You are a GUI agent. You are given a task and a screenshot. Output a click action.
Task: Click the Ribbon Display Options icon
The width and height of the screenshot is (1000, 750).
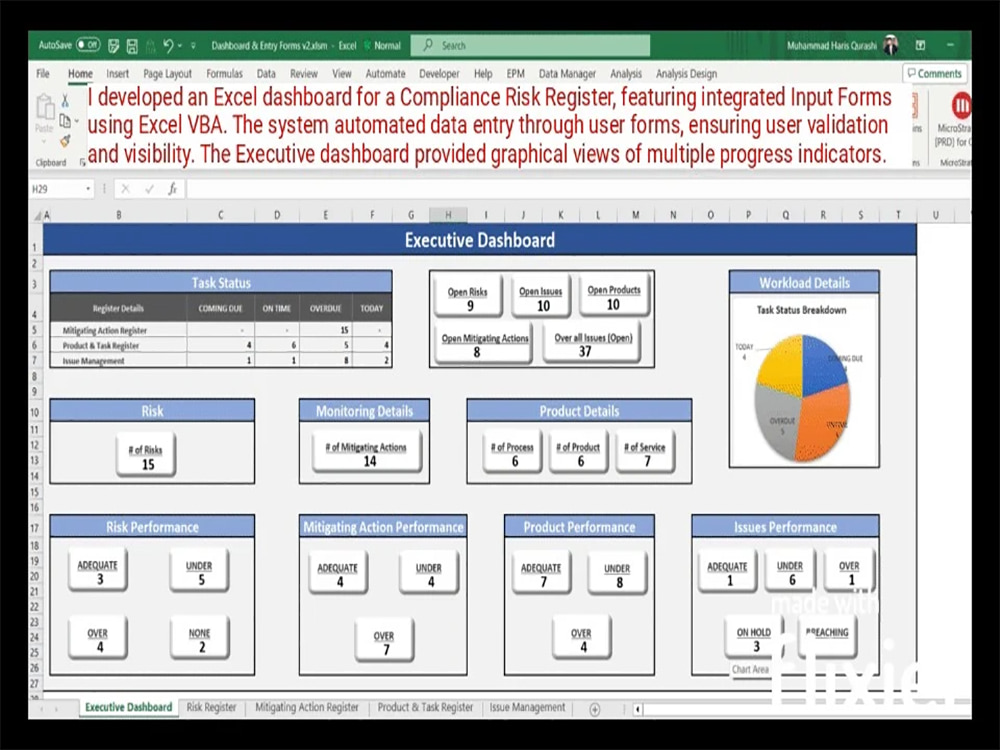tap(920, 45)
